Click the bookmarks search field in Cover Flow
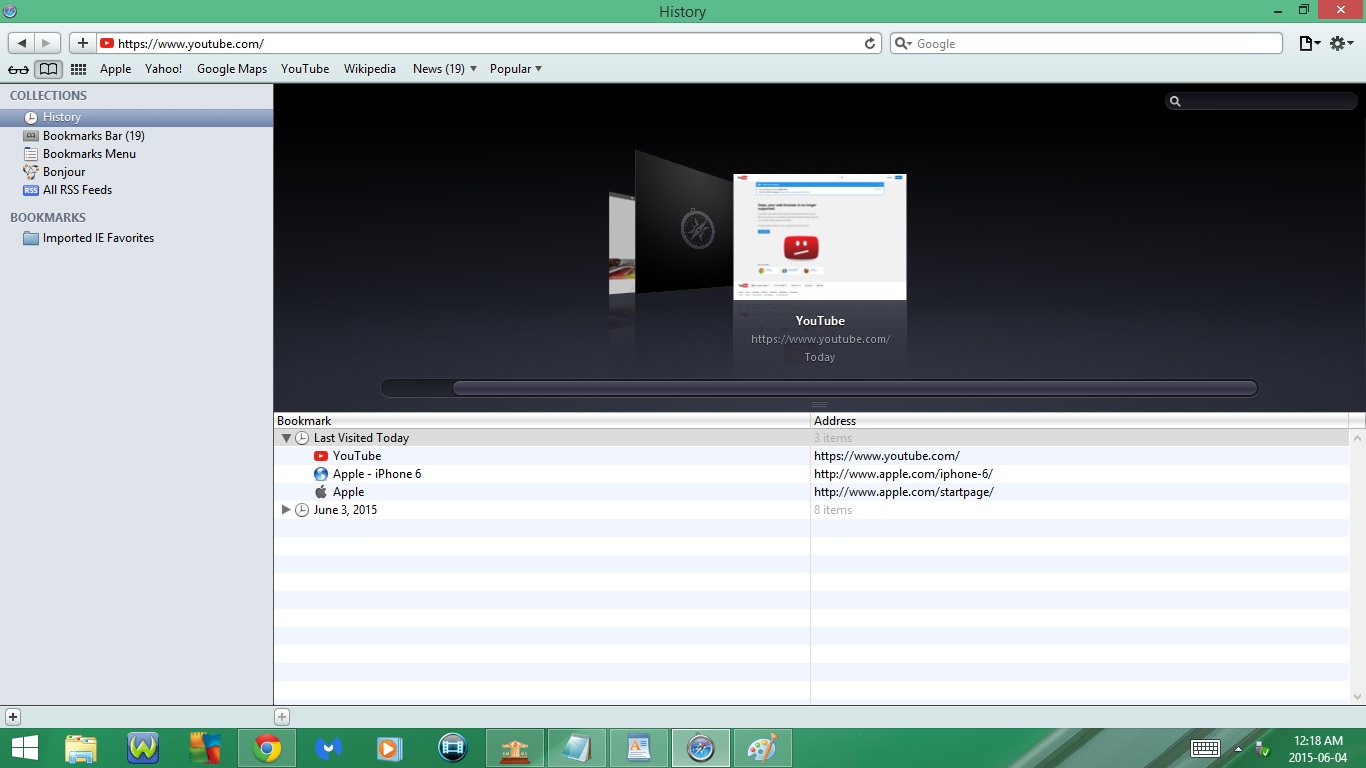 point(1262,101)
